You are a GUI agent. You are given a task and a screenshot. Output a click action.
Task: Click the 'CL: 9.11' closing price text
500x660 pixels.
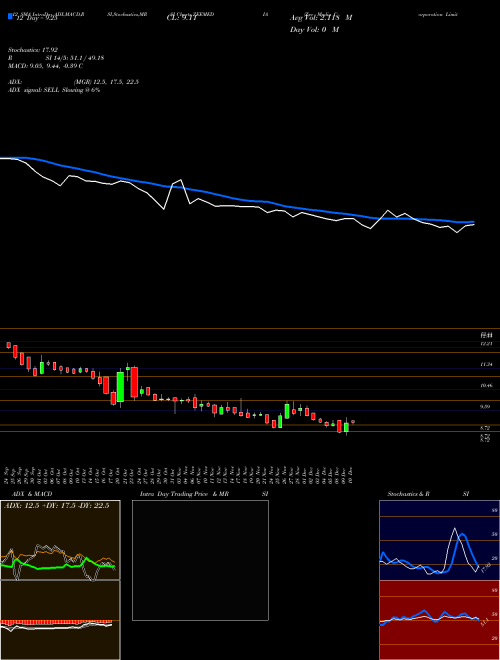tap(181, 19)
